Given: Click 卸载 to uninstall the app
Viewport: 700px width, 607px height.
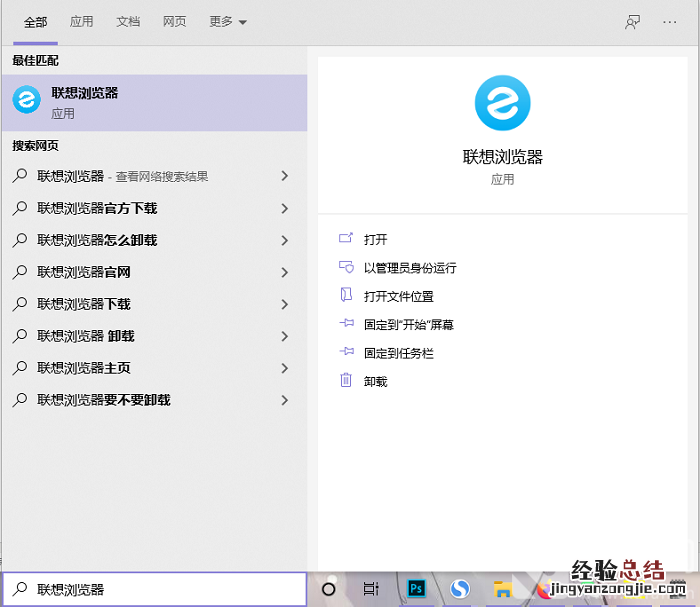Looking at the screenshot, I should pos(375,381).
